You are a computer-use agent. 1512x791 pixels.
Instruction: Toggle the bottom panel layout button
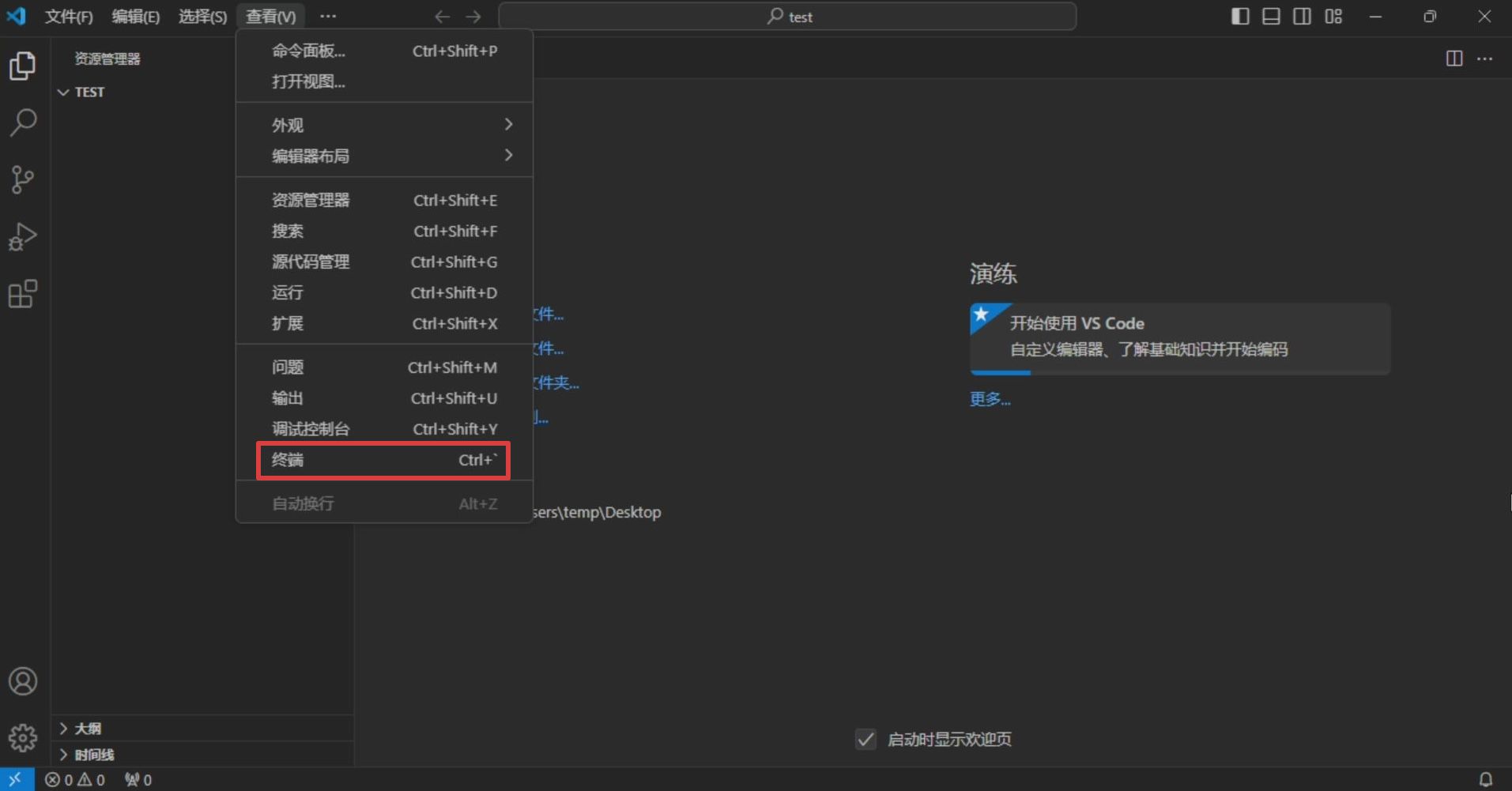(1271, 17)
